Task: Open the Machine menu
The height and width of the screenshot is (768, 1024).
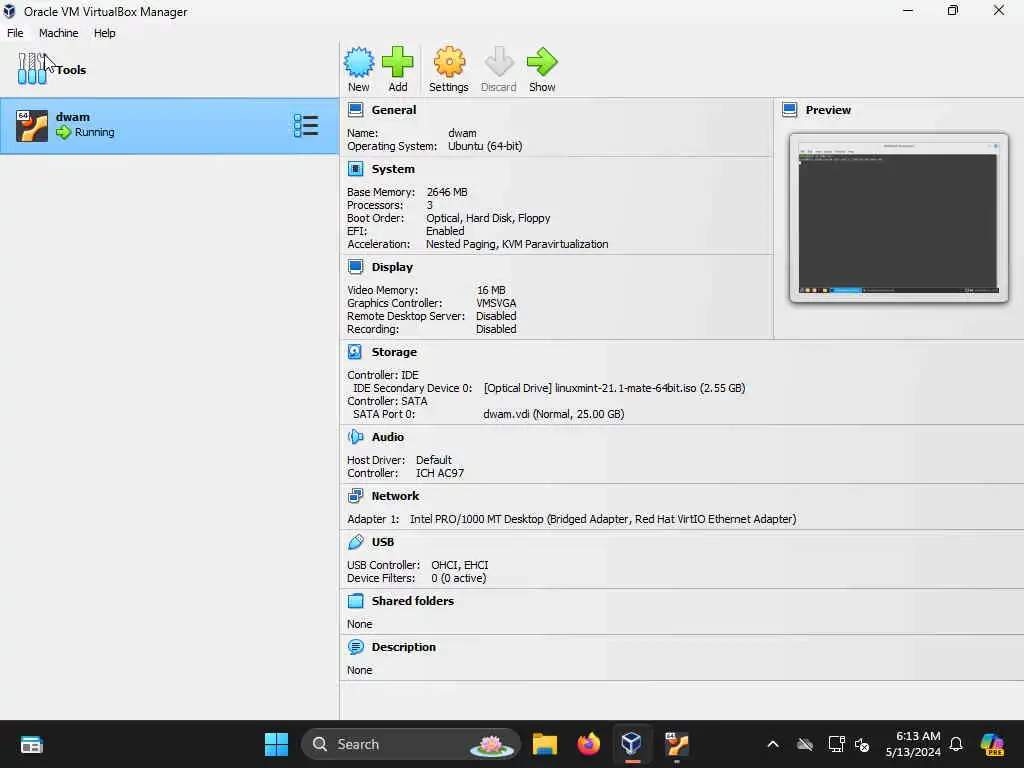Action: pyautogui.click(x=59, y=33)
